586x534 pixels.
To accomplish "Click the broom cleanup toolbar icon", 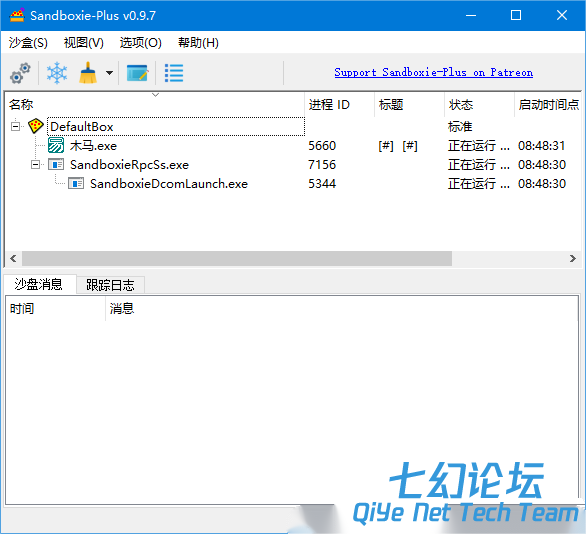I will 88,73.
